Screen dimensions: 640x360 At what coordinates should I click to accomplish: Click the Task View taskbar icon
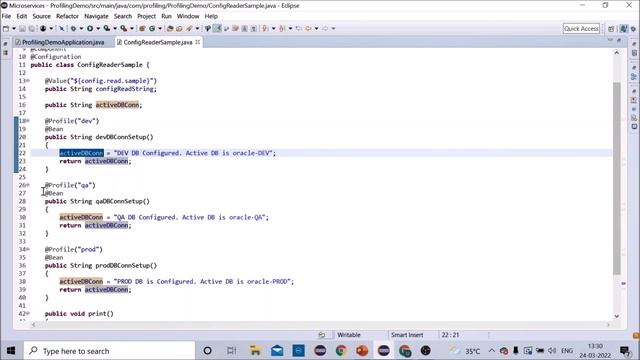tap(231, 351)
